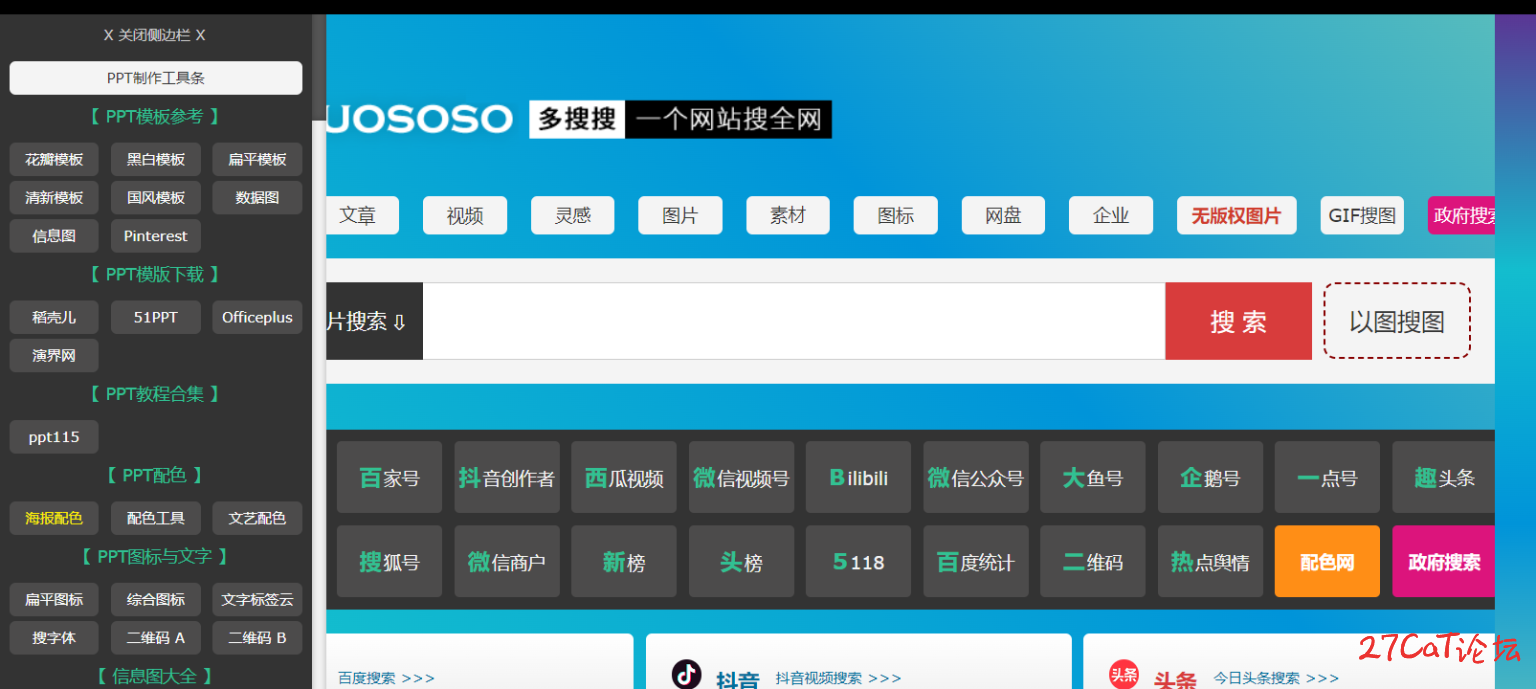Open the 5118 tile
This screenshot has width=1536, height=689.
[858, 561]
